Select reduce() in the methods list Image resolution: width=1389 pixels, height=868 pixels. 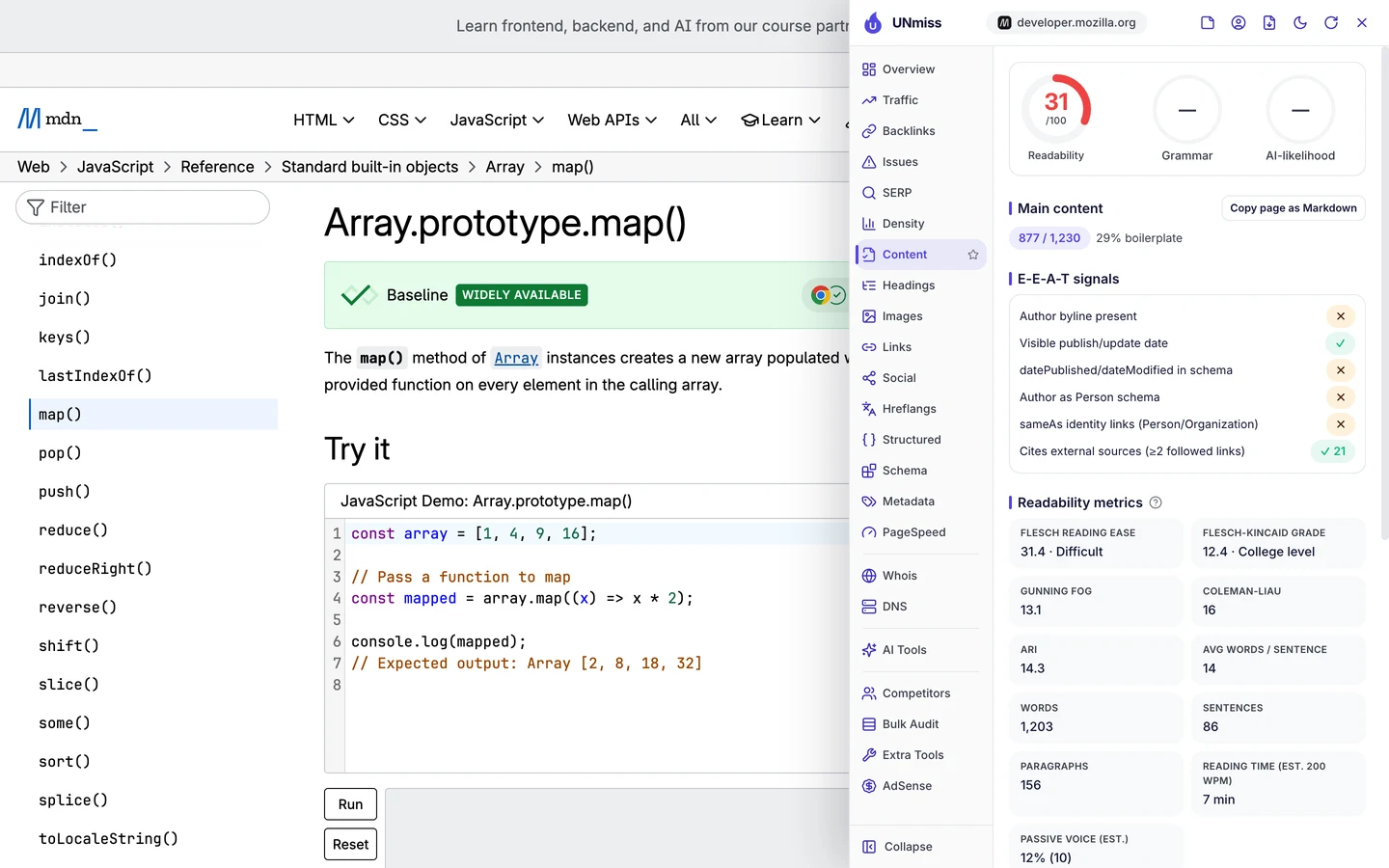click(73, 530)
